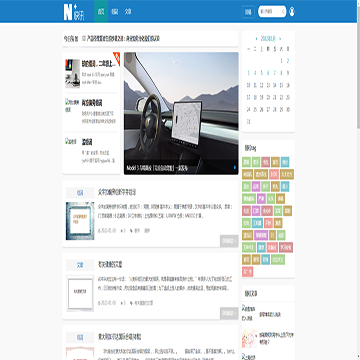Select the highlighted teal home tab

pos(101,11)
